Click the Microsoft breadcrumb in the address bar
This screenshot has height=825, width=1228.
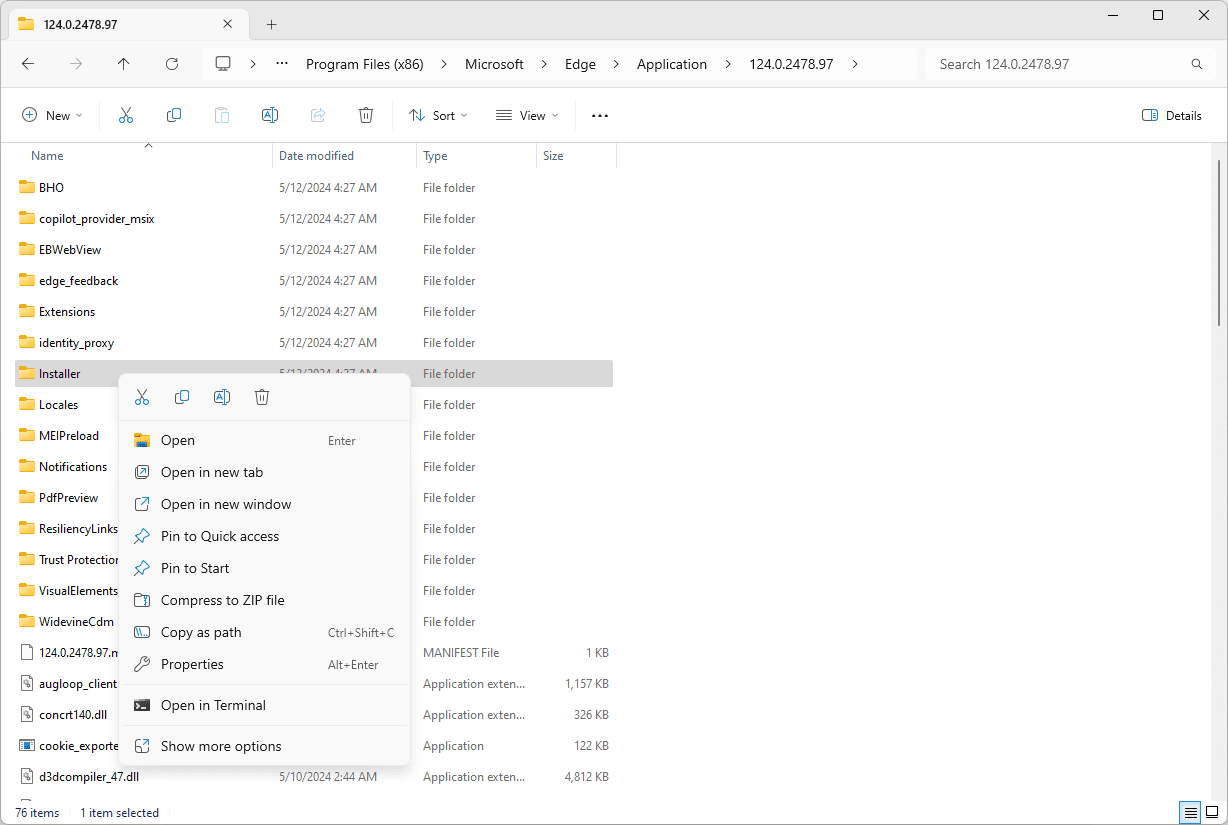click(494, 64)
